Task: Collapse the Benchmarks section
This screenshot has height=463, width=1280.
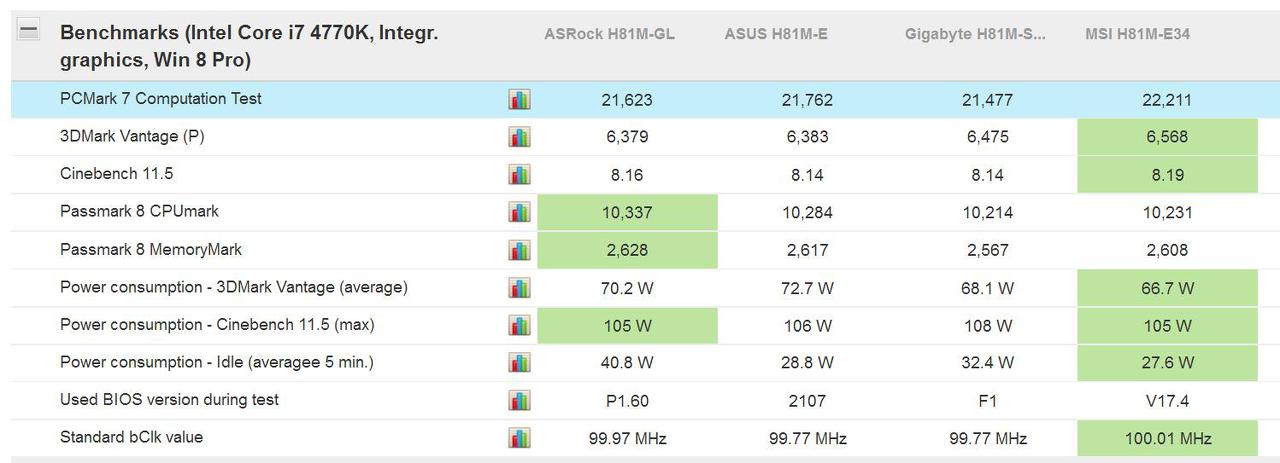Action: pos(29,31)
